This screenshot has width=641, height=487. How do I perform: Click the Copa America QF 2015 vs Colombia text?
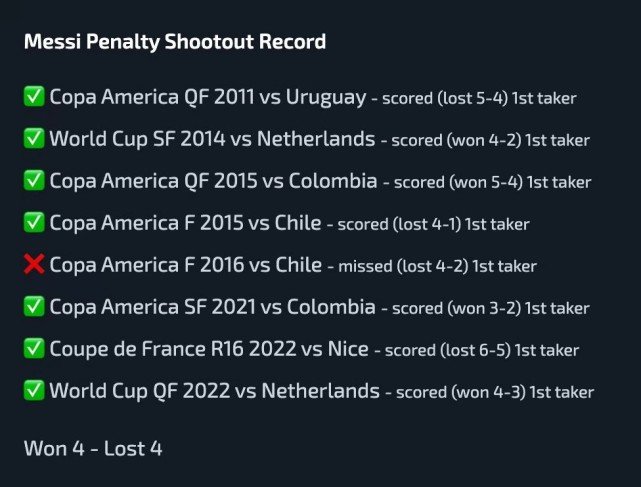[x=213, y=182]
